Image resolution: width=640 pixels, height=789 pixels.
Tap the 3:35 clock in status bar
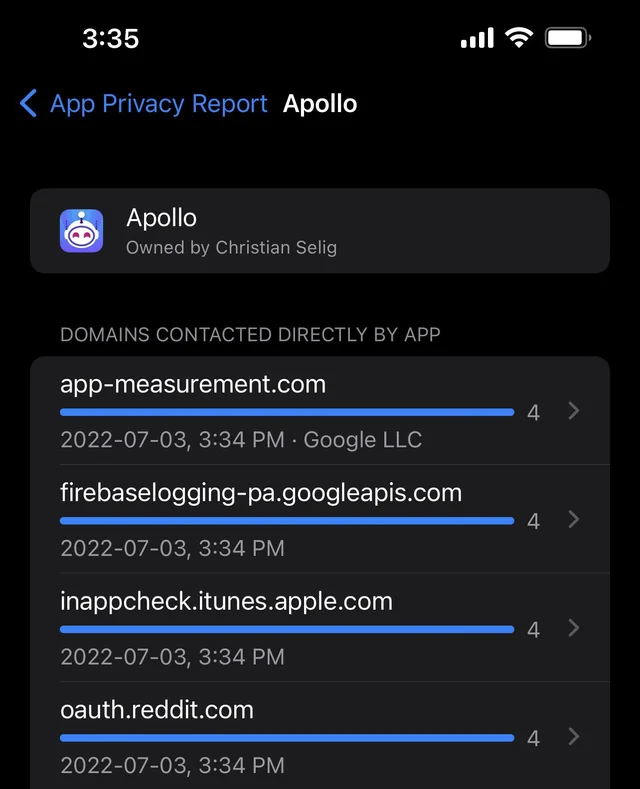(x=110, y=39)
